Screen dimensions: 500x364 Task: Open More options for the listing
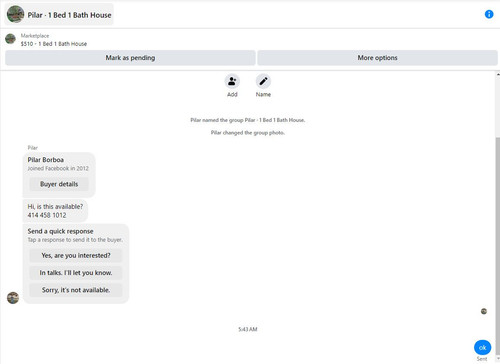377,58
